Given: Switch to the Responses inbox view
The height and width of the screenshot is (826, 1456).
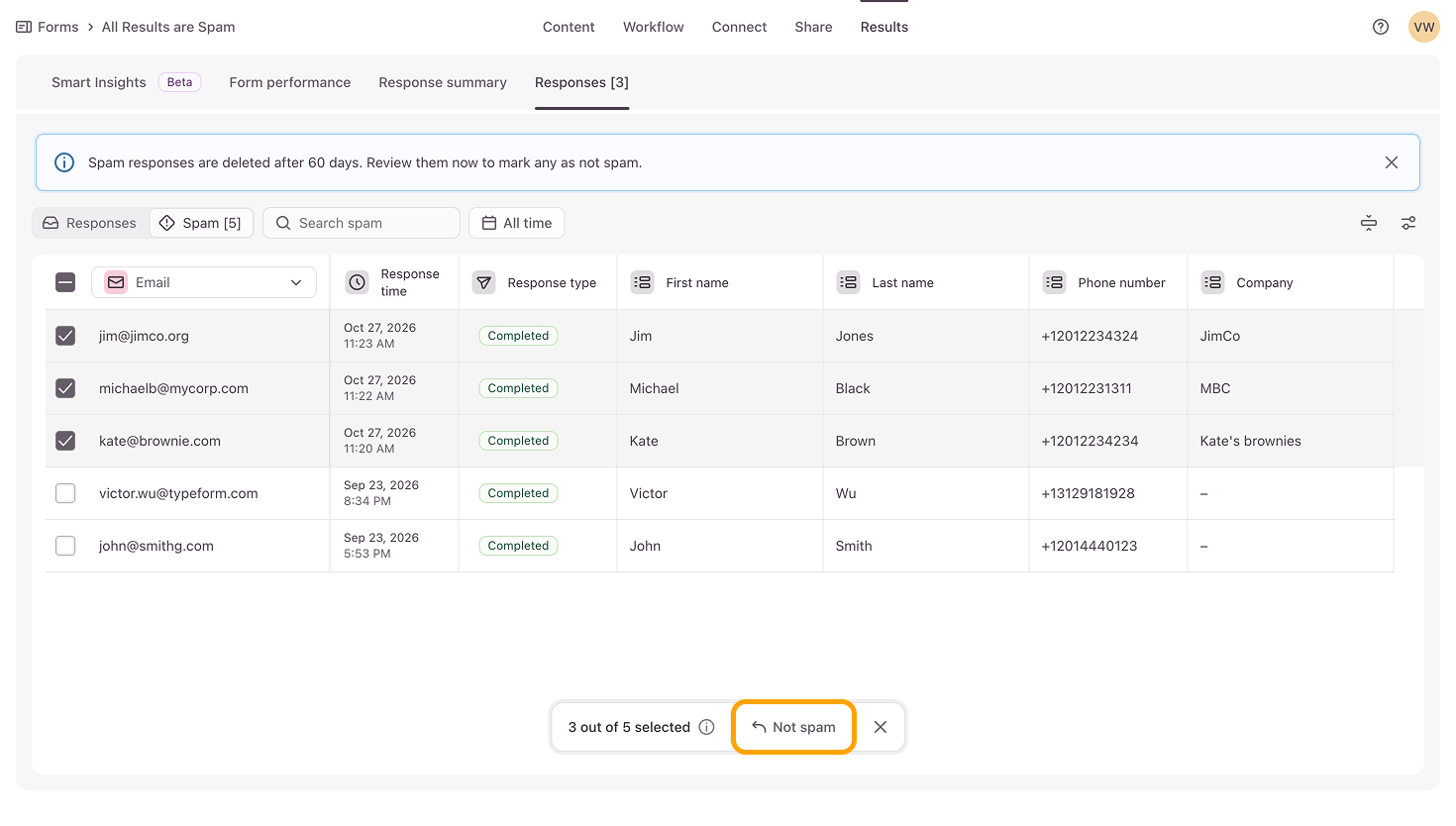Looking at the screenshot, I should coord(90,223).
